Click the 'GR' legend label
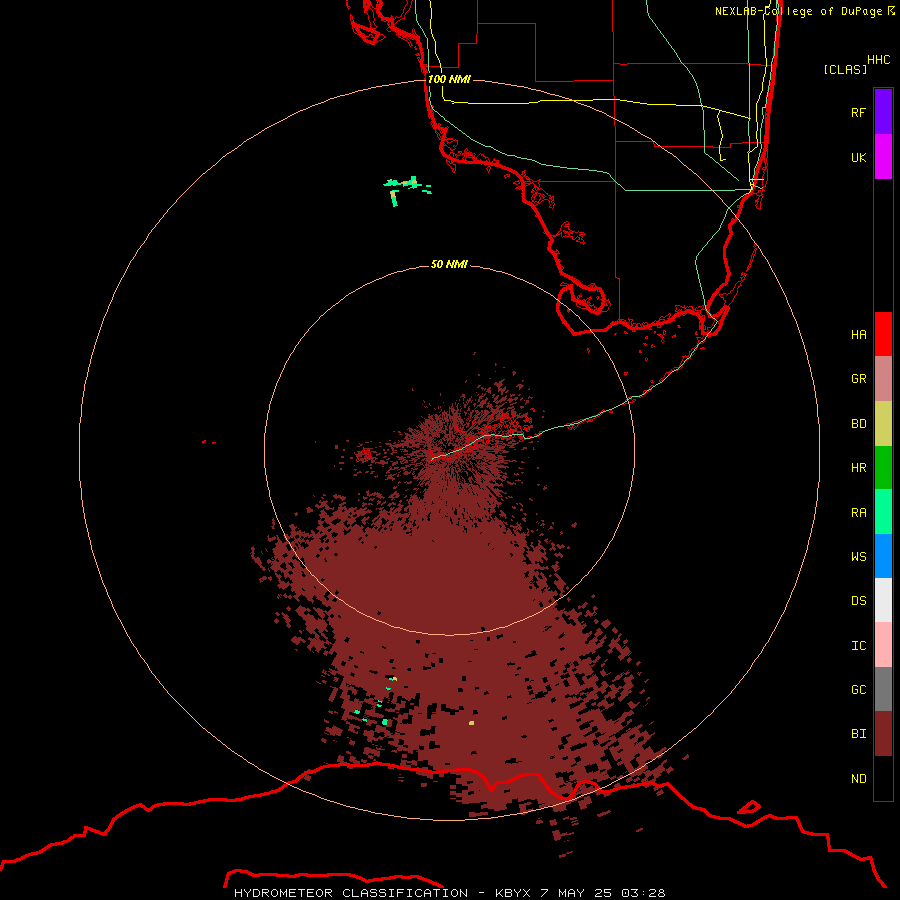900x900 pixels. pos(858,379)
